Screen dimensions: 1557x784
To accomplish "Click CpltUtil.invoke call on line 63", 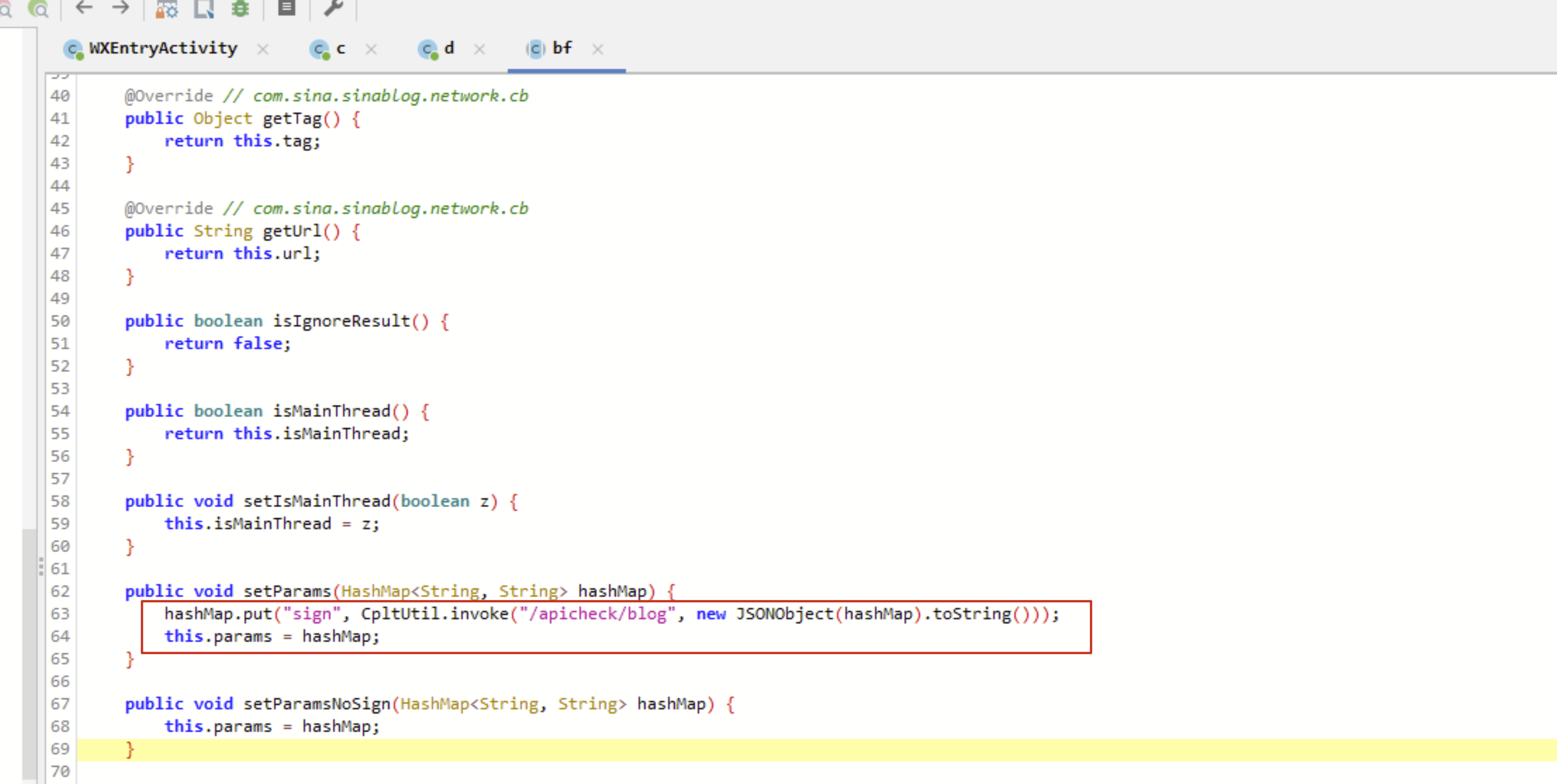I will coord(435,613).
